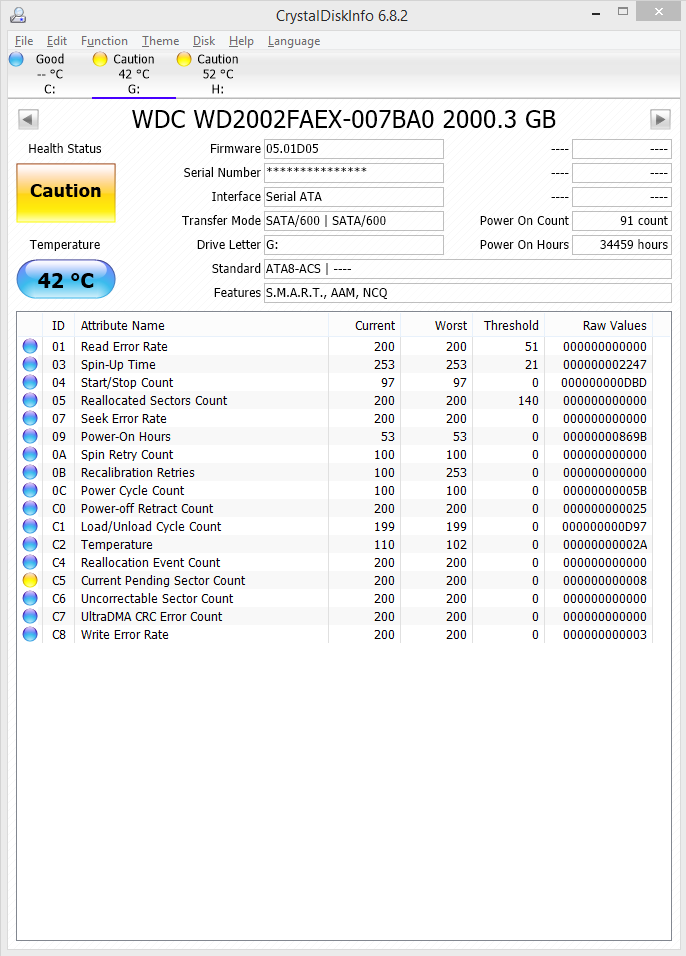This screenshot has height=956, width=686.
Task: Open the Theme menu
Action: (160, 41)
